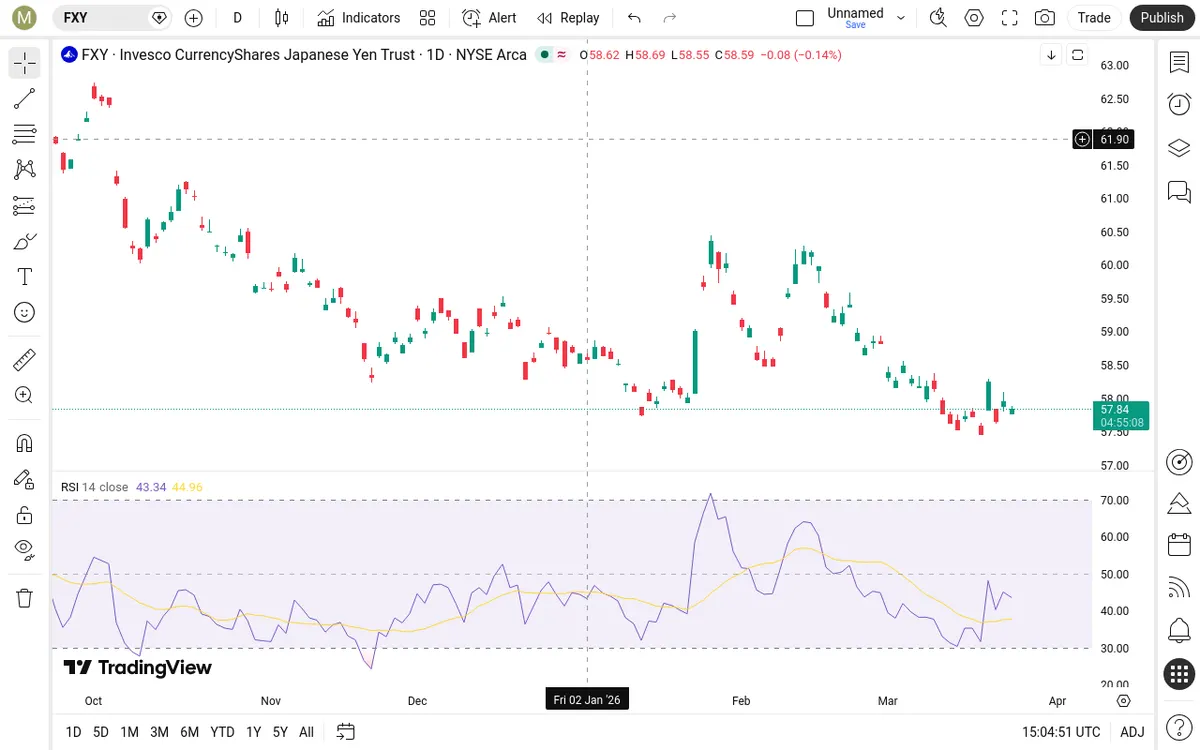Toggle stay in drawing mode
Screen dimensions: 1200x750
[x=25, y=479]
